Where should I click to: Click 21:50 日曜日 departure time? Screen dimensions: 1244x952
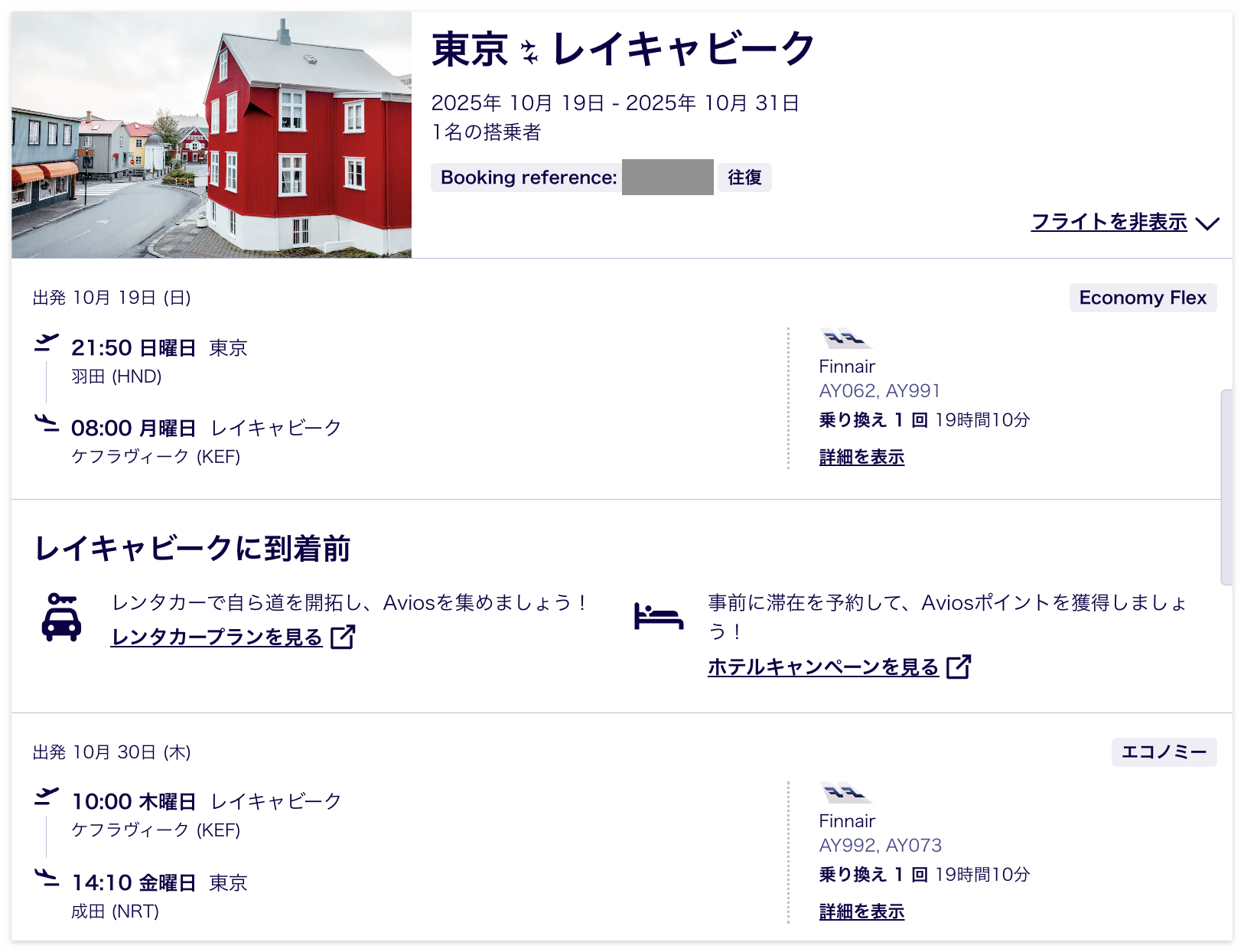134,348
